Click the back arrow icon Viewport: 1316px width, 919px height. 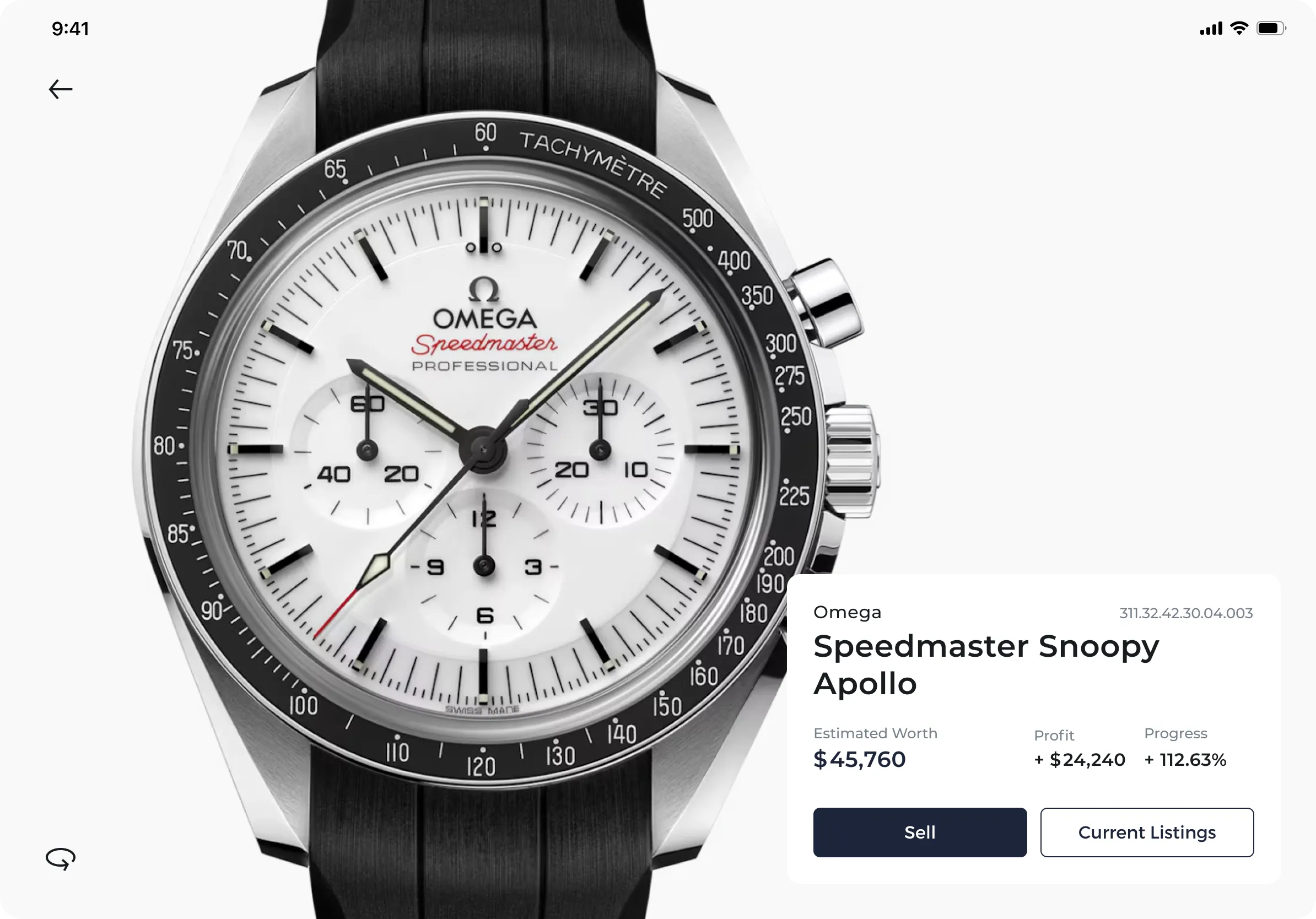[60, 89]
